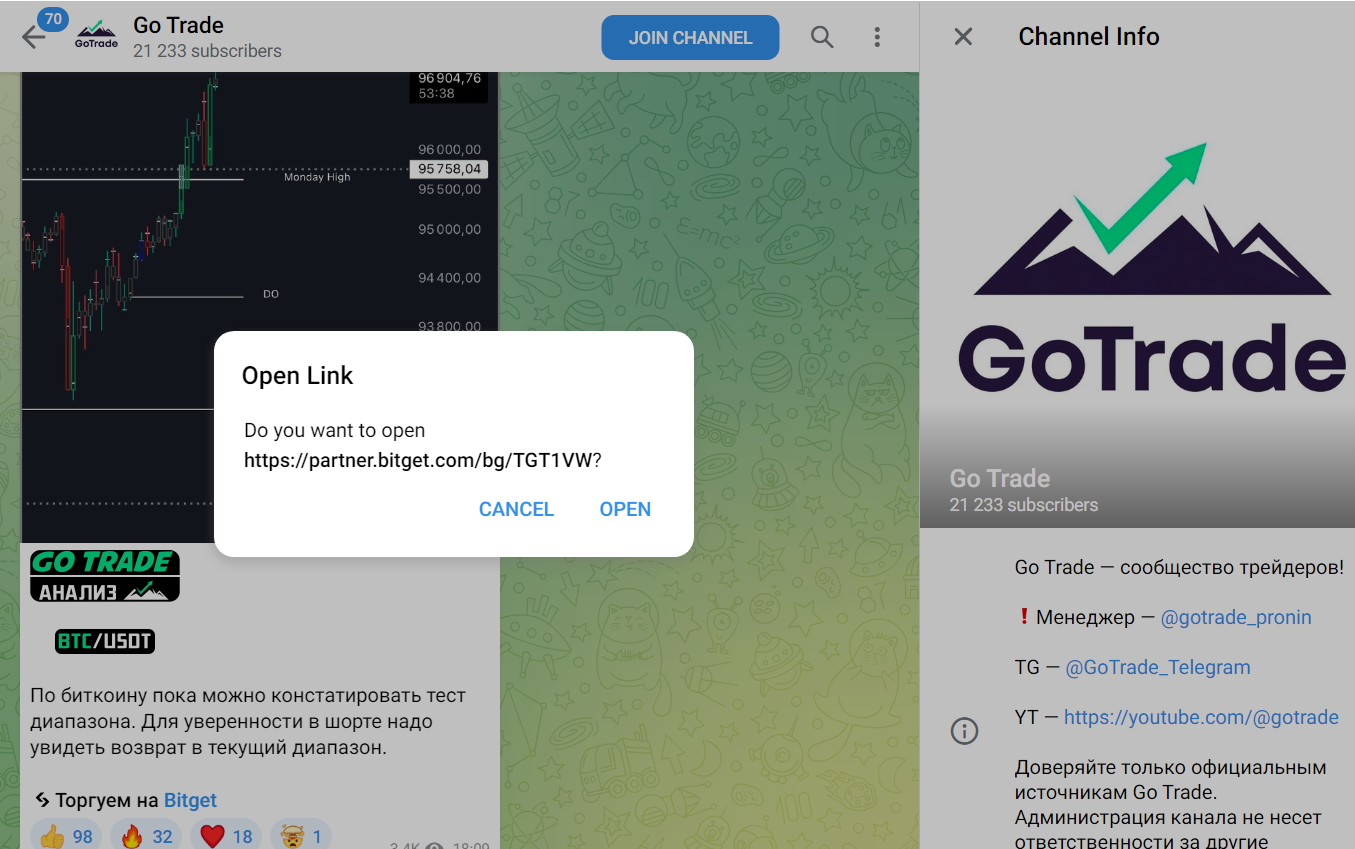This screenshot has width=1355, height=849.
Task: Open the Go Trade channel avatar
Action: 96,37
